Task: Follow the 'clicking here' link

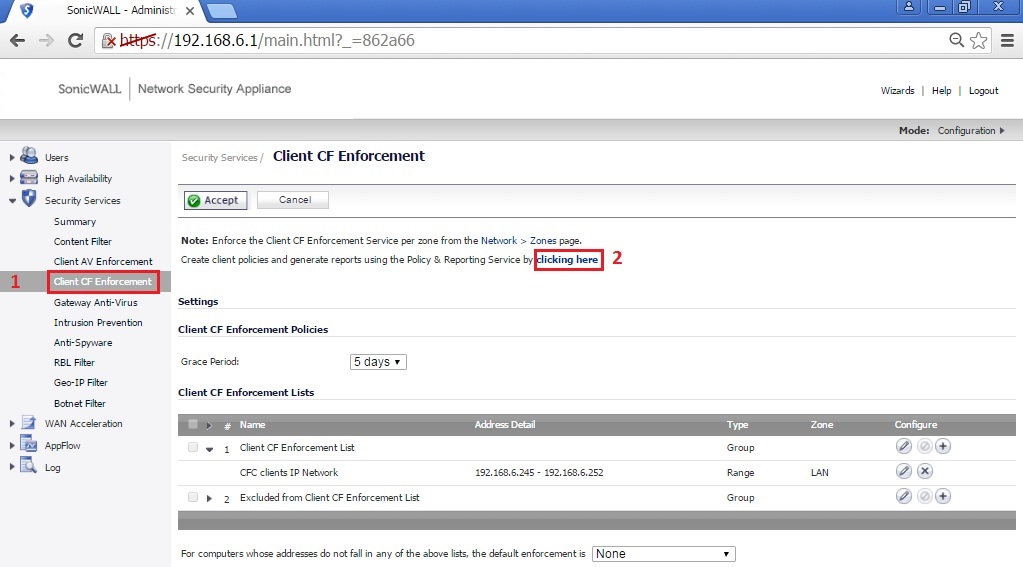Action: pyautogui.click(x=567, y=260)
